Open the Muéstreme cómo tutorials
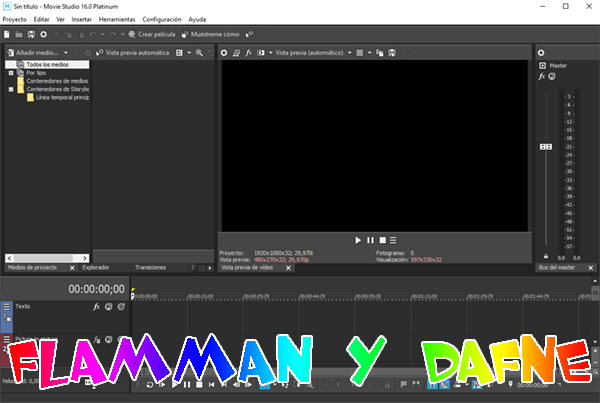The width and height of the screenshot is (600, 403). click(210, 34)
